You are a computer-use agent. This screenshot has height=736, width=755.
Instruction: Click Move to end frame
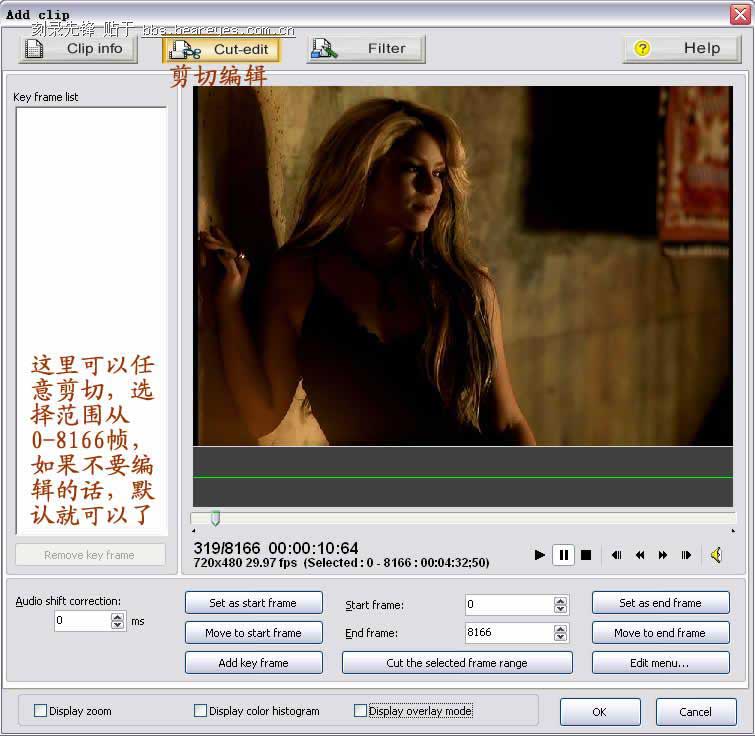tap(661, 633)
